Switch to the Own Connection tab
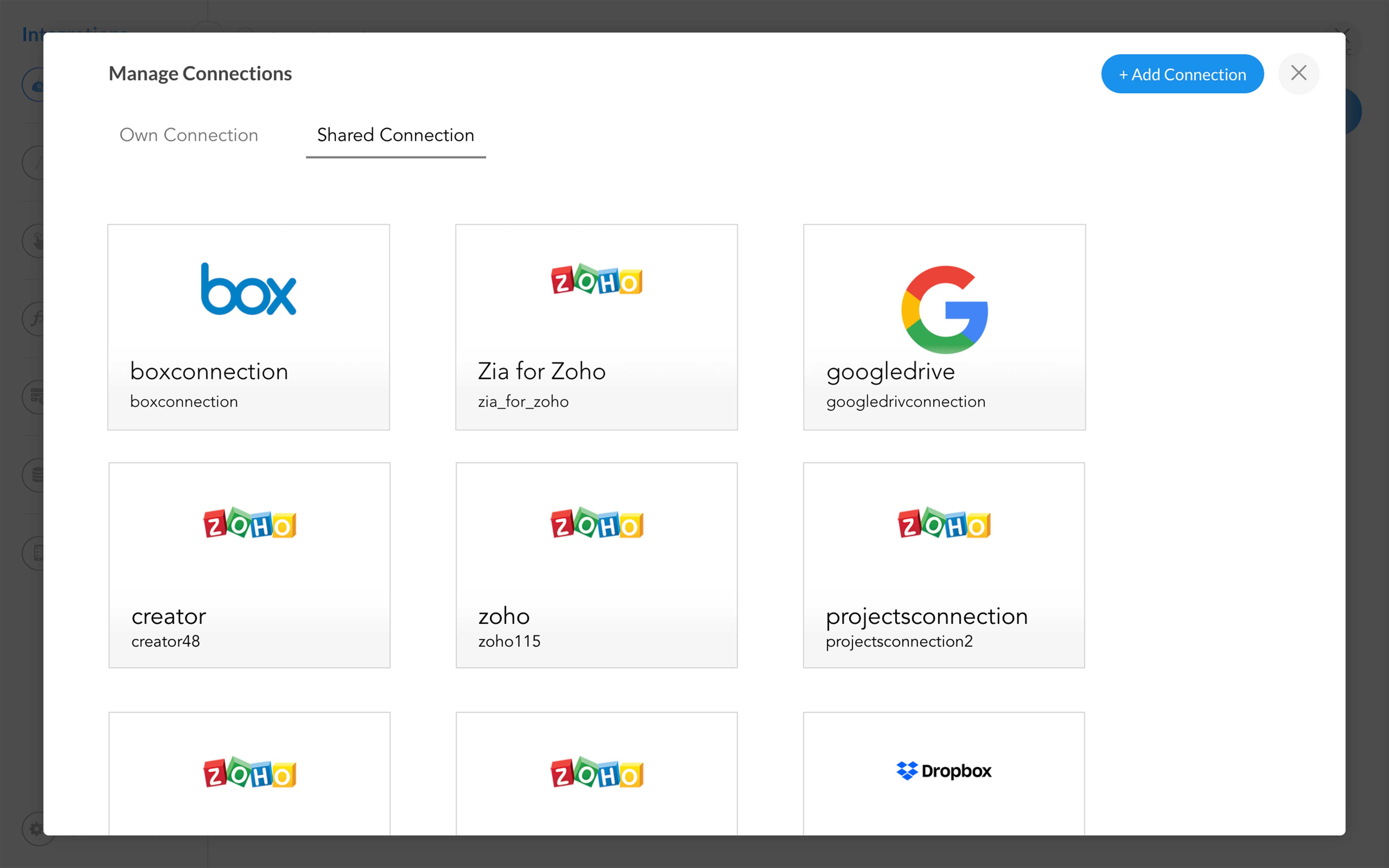Screen dimensions: 1389x868 tap(189, 135)
